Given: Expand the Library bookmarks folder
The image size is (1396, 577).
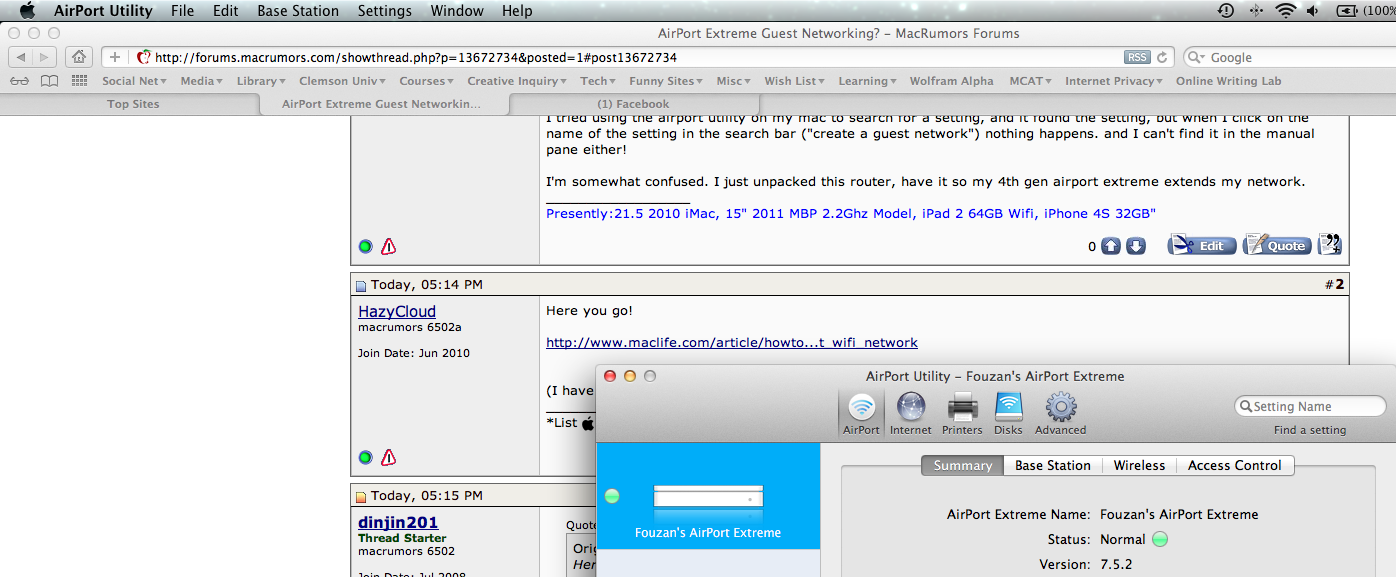Looking at the screenshot, I should (261, 81).
